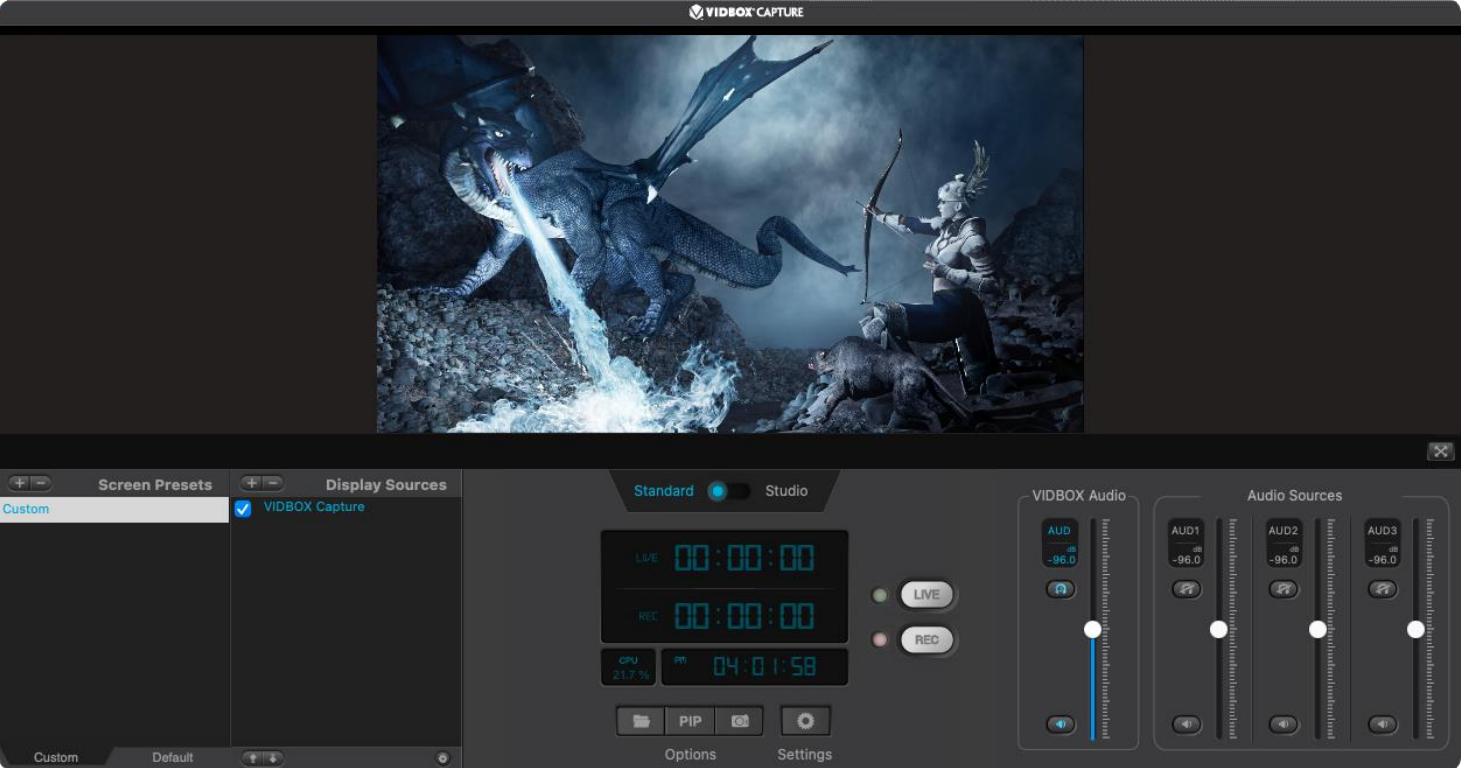Toggle headphone monitor for AUD3

(1382, 589)
